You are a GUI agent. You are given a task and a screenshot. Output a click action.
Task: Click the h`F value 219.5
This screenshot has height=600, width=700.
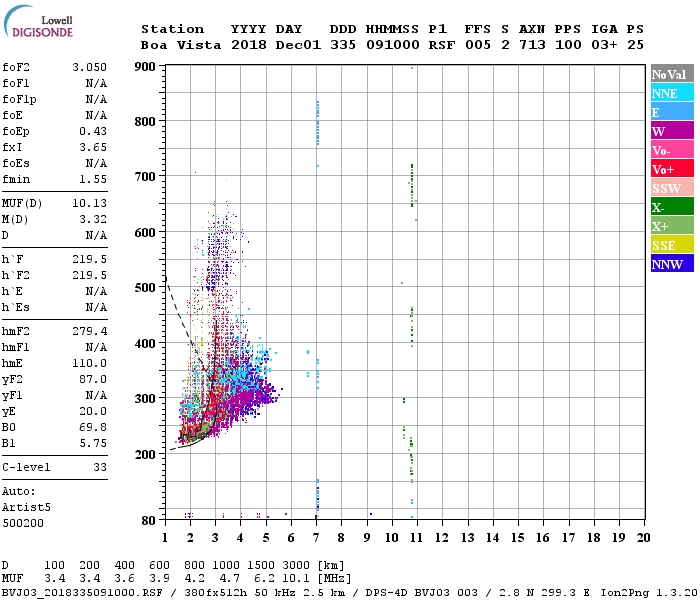[89, 259]
